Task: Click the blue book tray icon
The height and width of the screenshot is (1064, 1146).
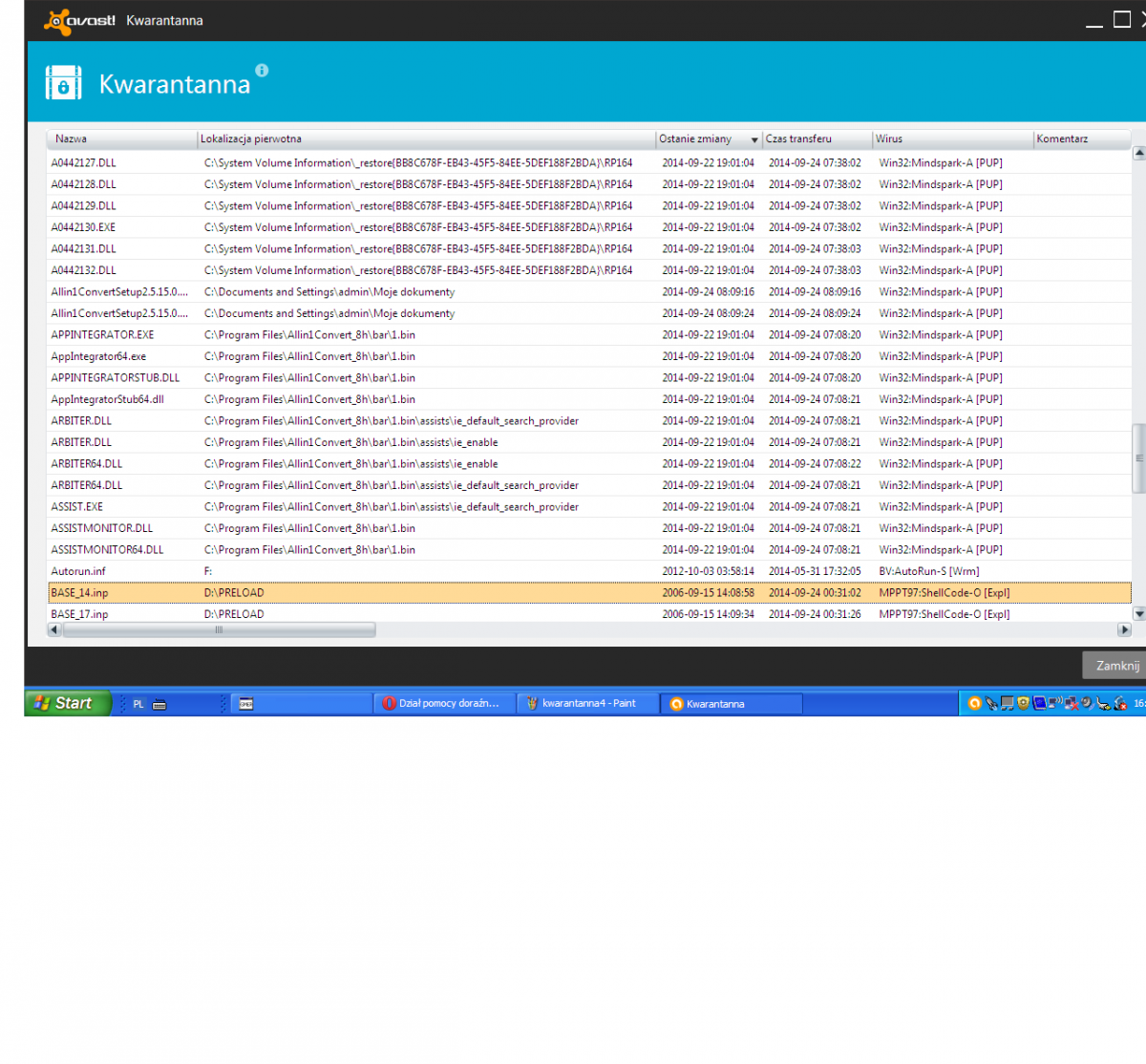Action: coord(1039,703)
